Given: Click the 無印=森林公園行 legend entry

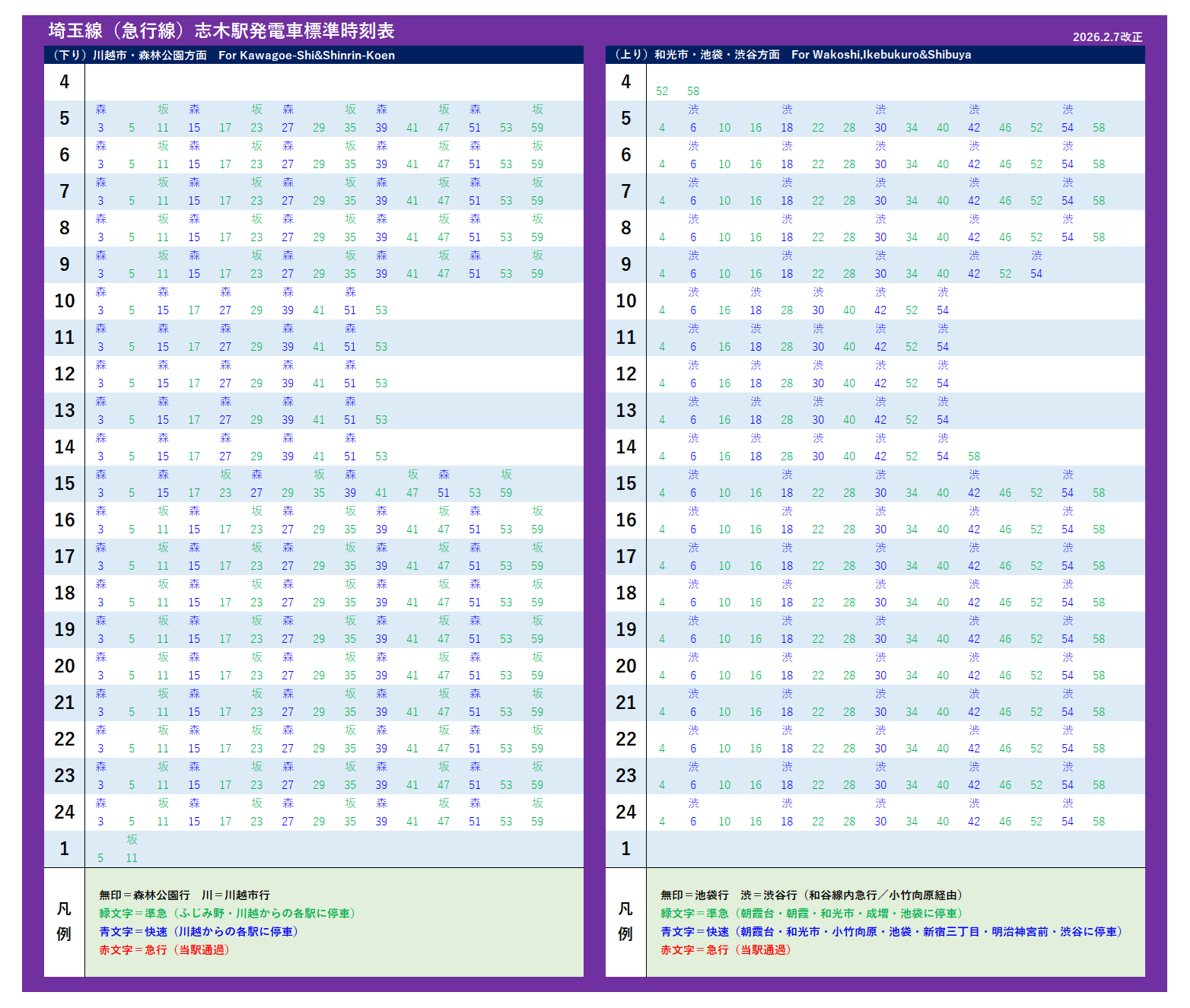Looking at the screenshot, I should pos(145,895).
